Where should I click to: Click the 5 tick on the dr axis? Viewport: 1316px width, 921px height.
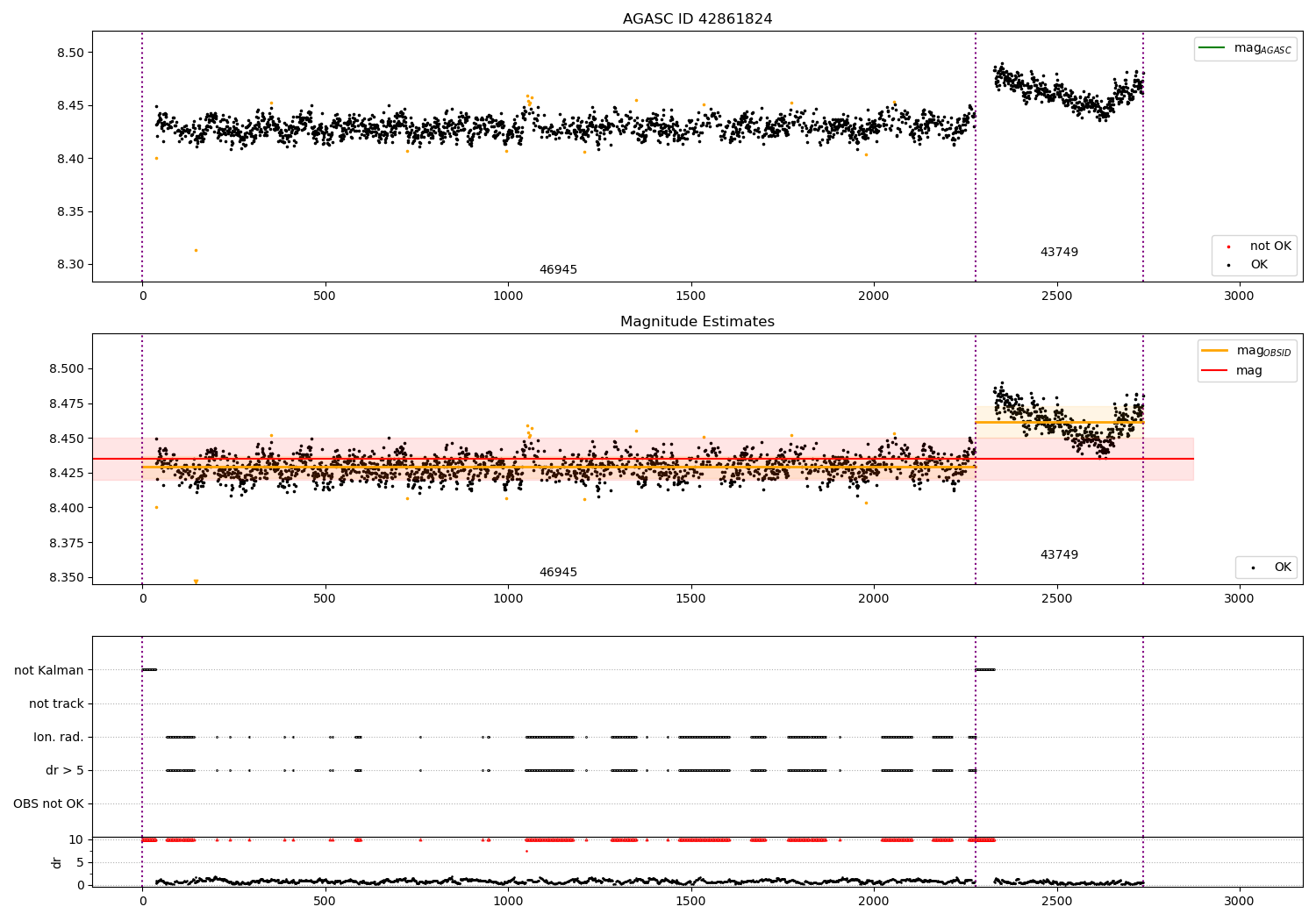point(81,863)
